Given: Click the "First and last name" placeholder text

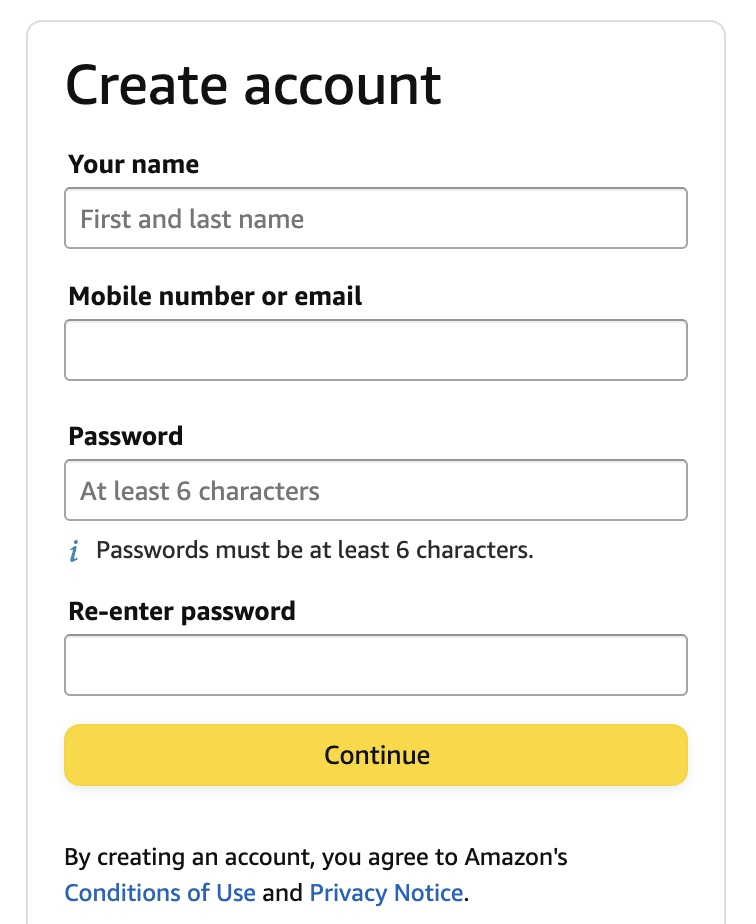Looking at the screenshot, I should click(192, 219).
